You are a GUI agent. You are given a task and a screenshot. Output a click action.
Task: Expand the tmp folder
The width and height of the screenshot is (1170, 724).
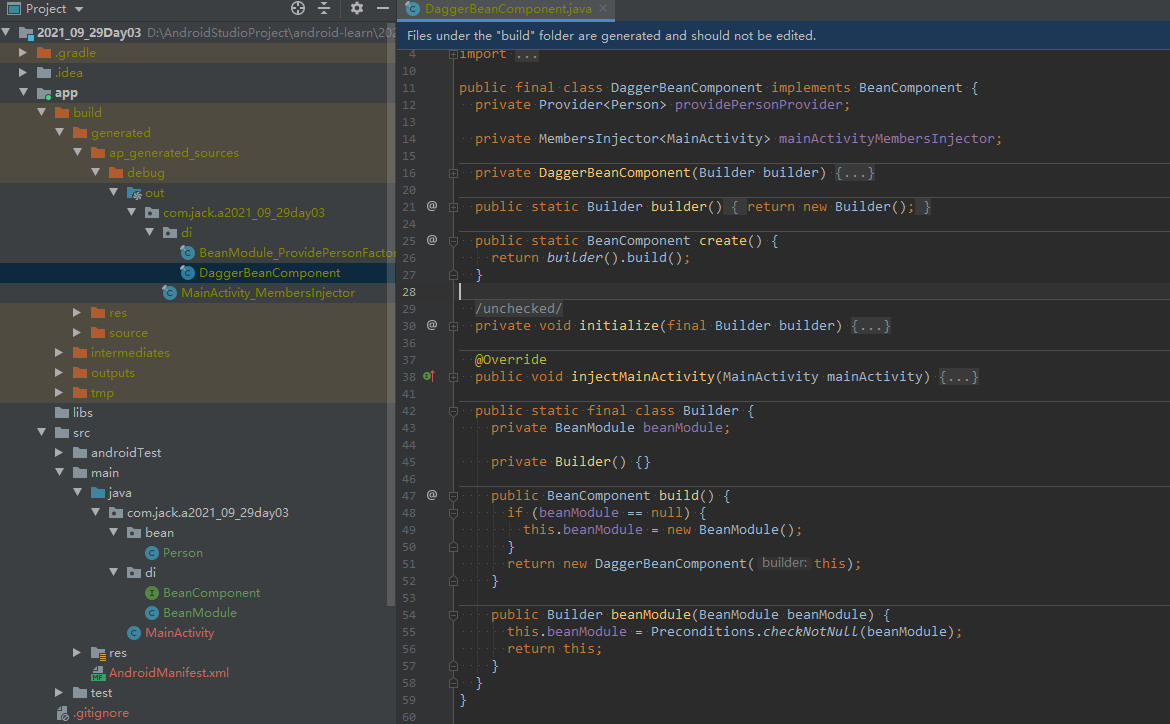(60, 393)
